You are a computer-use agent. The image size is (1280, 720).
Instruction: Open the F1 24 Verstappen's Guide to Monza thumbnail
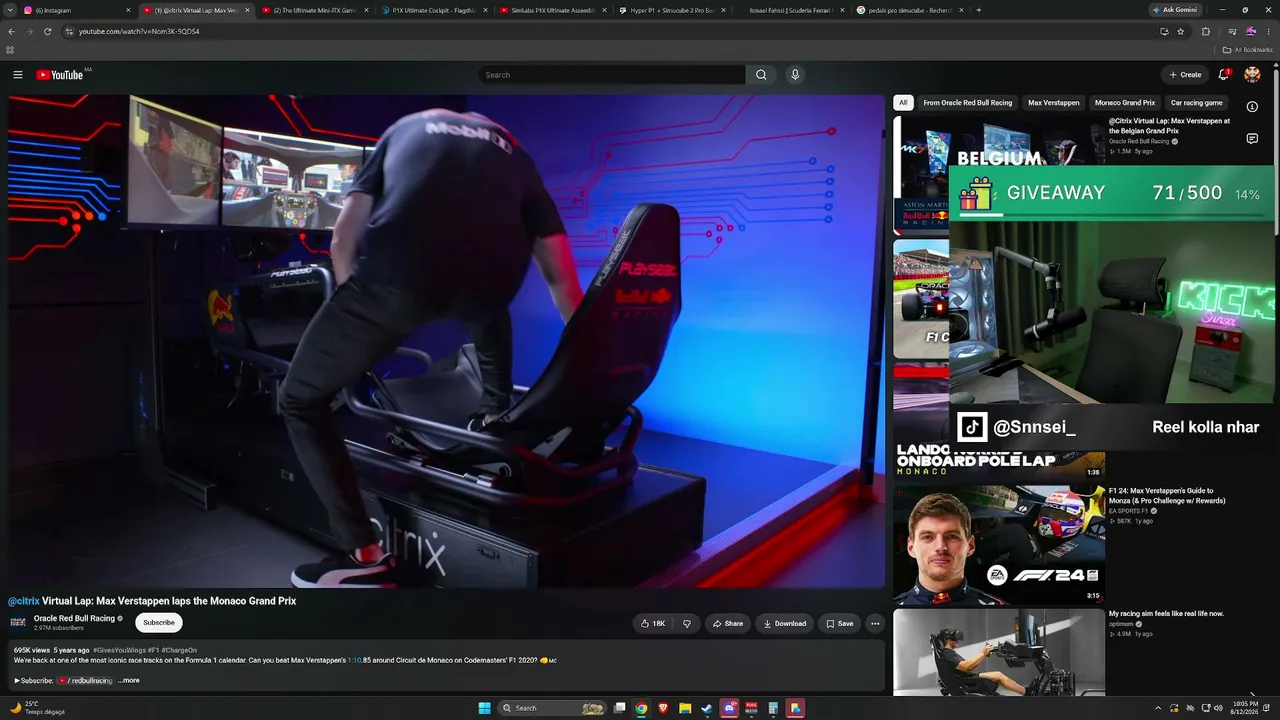point(999,545)
